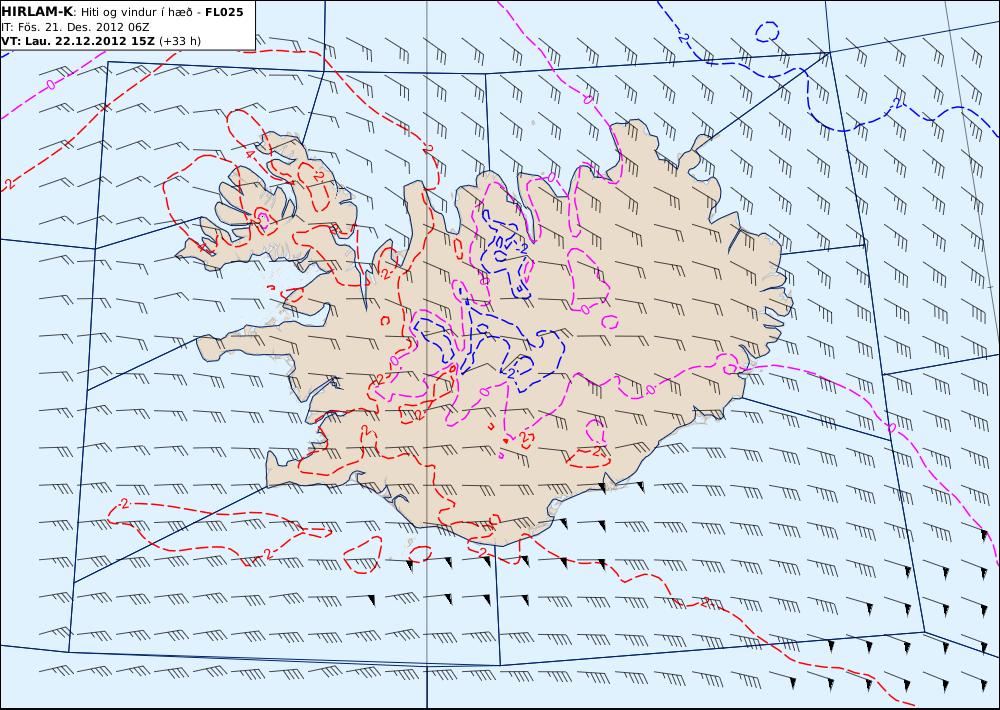
Task: Click the HIRLAM-K model name in the legend
Action: pos(38,12)
